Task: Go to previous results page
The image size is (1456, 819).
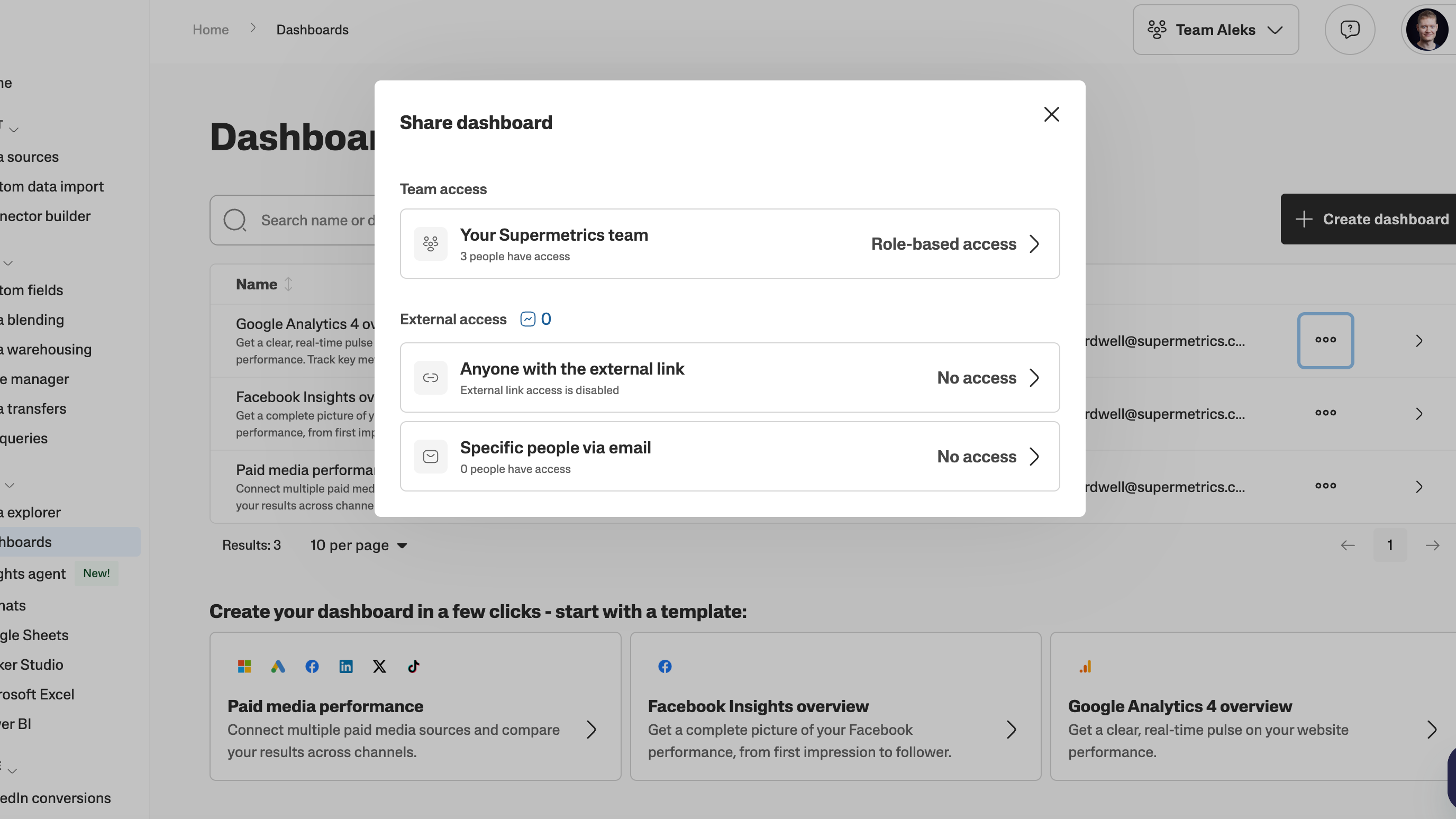Action: point(1348,545)
